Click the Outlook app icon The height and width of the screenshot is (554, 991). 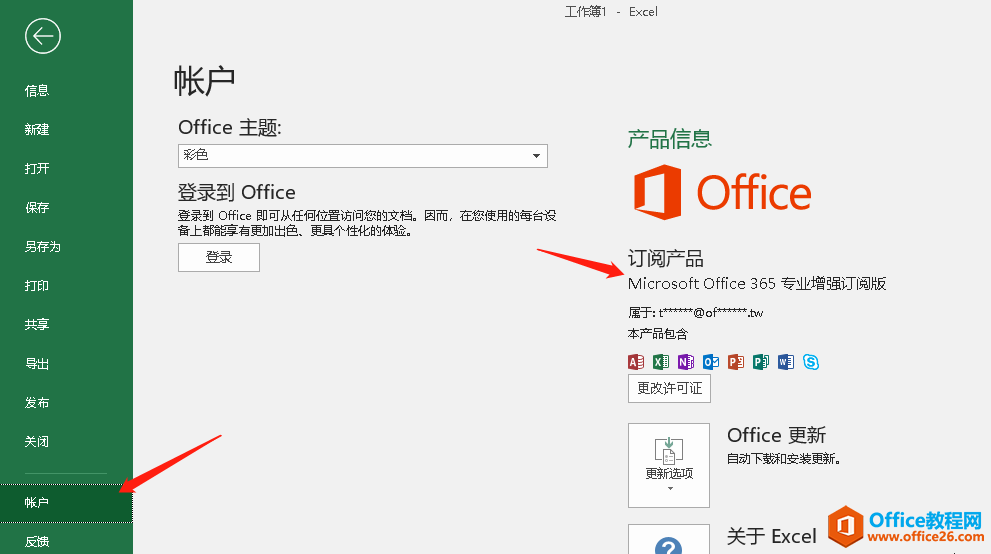pos(711,362)
